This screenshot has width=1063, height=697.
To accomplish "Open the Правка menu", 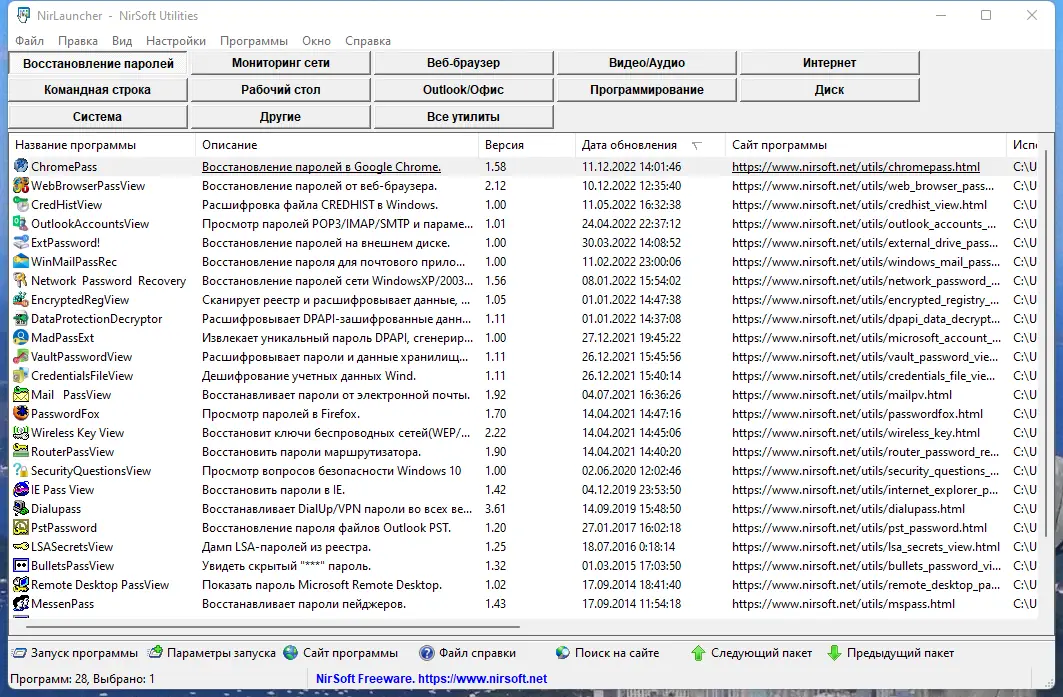I will 78,41.
